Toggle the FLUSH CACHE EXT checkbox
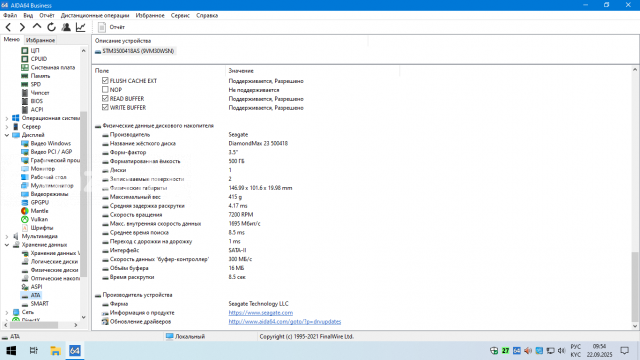The width and height of the screenshot is (640, 360). point(105,80)
